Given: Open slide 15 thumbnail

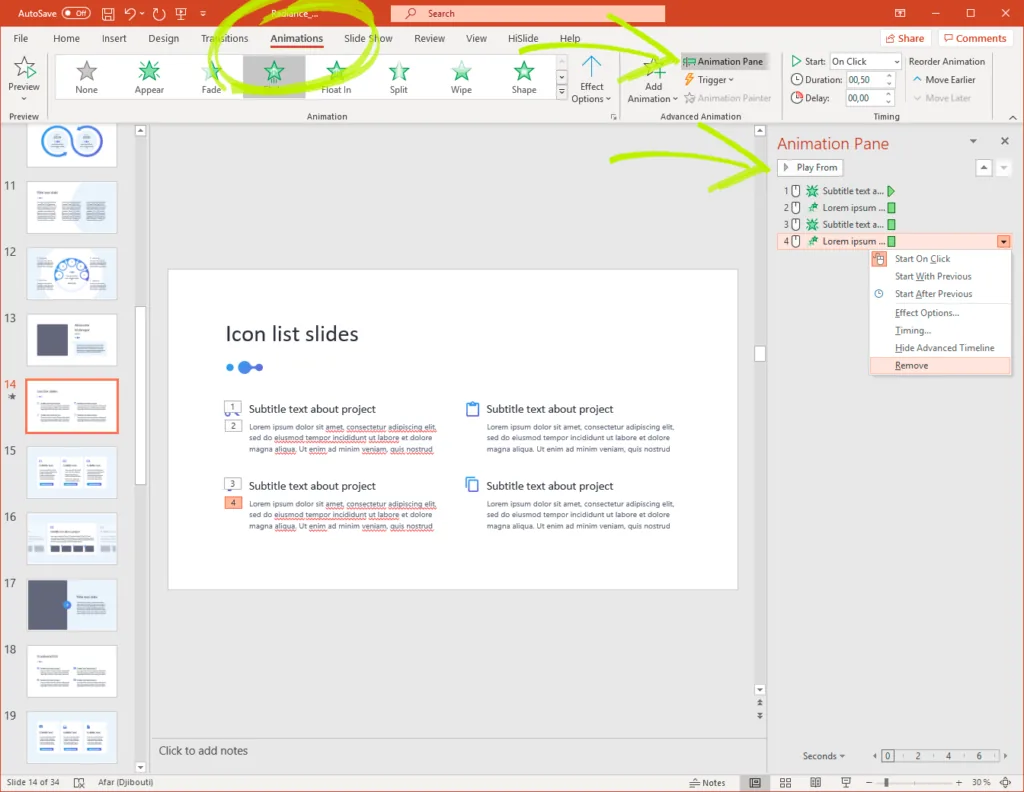Looking at the screenshot, I should [x=72, y=472].
